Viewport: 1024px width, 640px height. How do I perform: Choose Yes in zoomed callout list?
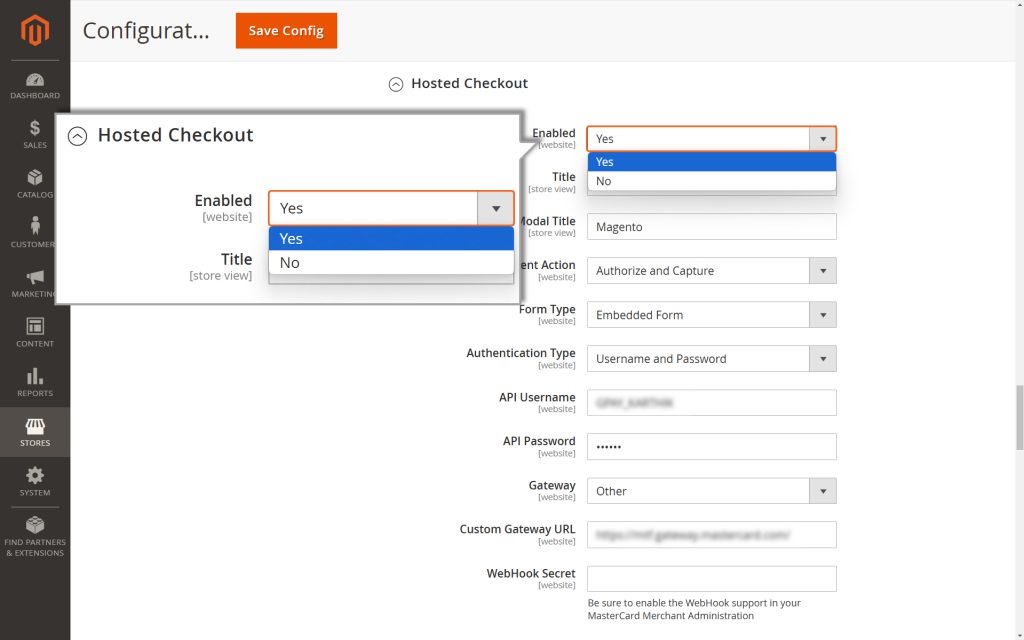point(391,238)
